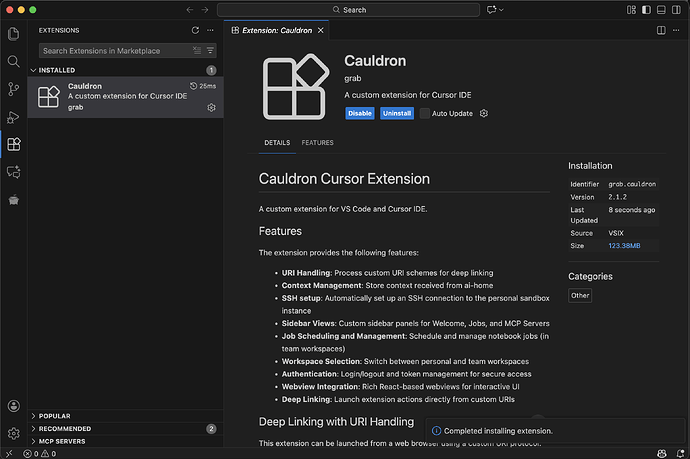Clear extensions search results icon
This screenshot has height=459, width=690.
(197, 51)
